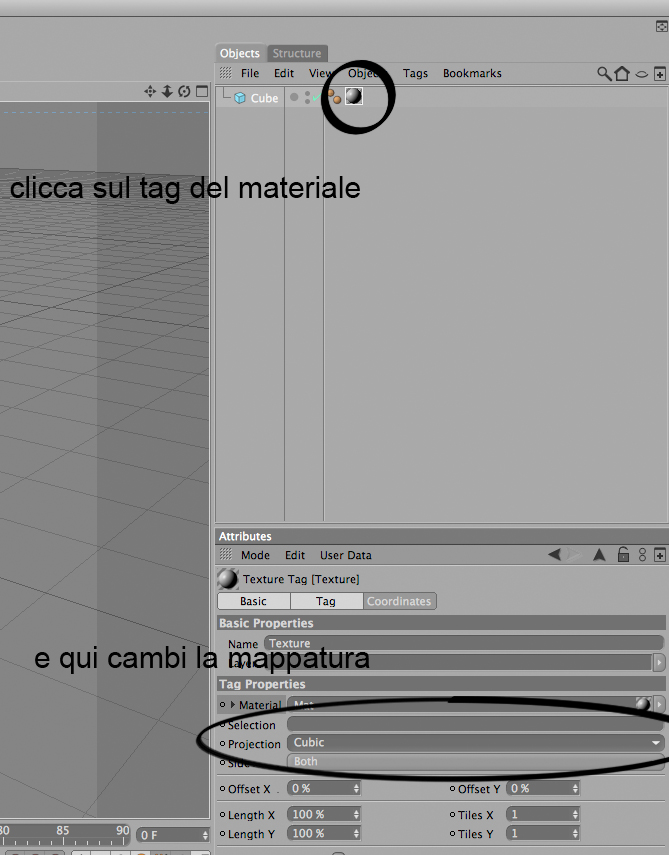Open the Projection dropdown showing Cubic
Screen dimensions: 669x855
click(x=475, y=742)
